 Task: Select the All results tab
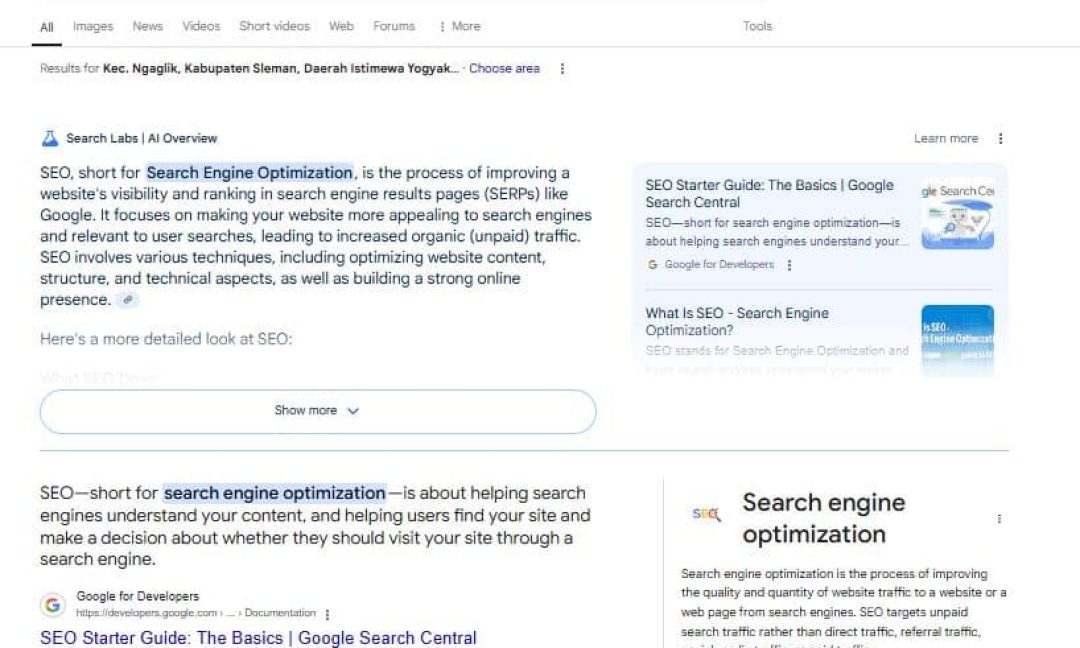pos(47,27)
